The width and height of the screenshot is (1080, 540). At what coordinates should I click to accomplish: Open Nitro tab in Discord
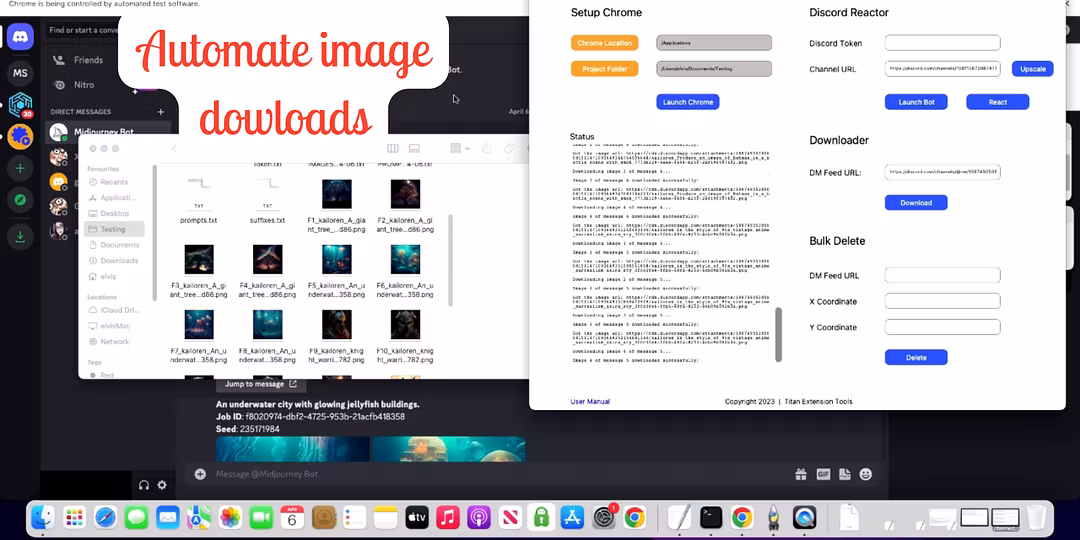tap(83, 85)
